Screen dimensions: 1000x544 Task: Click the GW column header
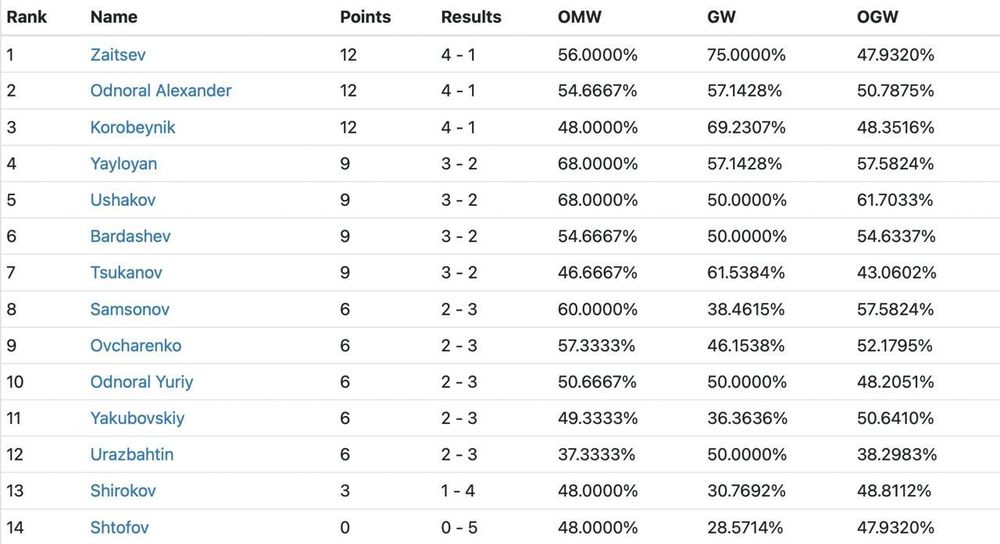[720, 17]
